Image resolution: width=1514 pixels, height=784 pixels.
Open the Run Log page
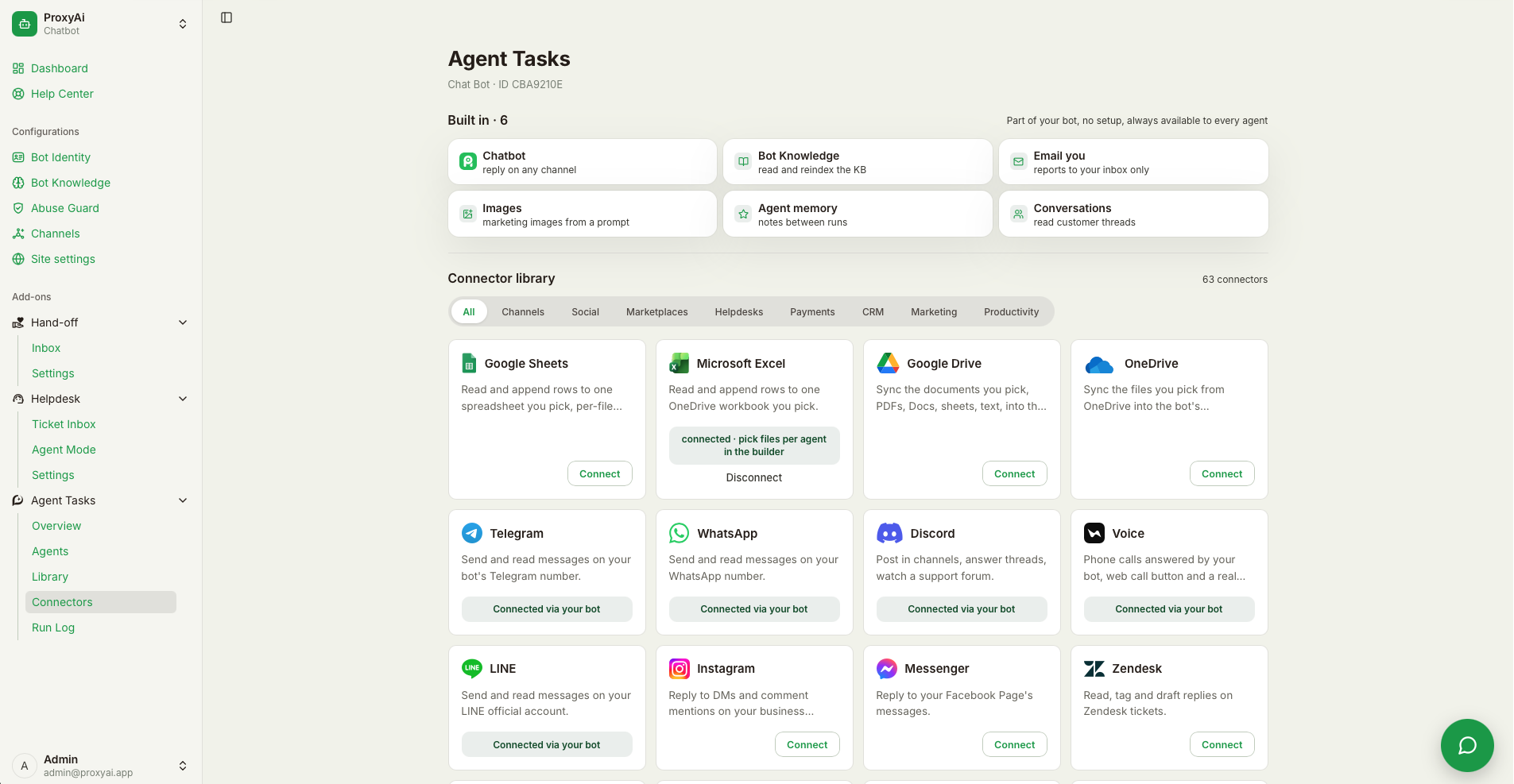[x=53, y=628]
